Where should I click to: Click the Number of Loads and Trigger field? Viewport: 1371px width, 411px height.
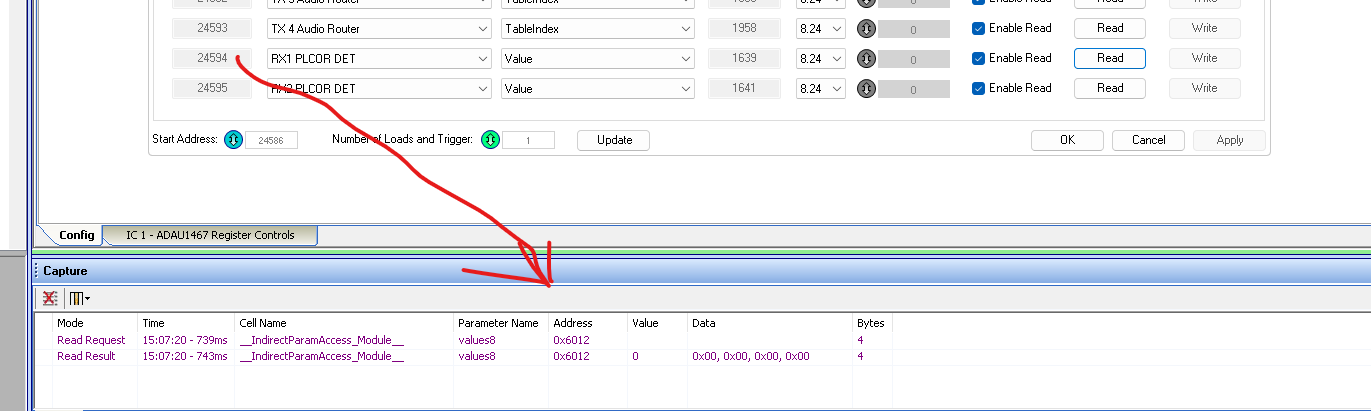528,141
